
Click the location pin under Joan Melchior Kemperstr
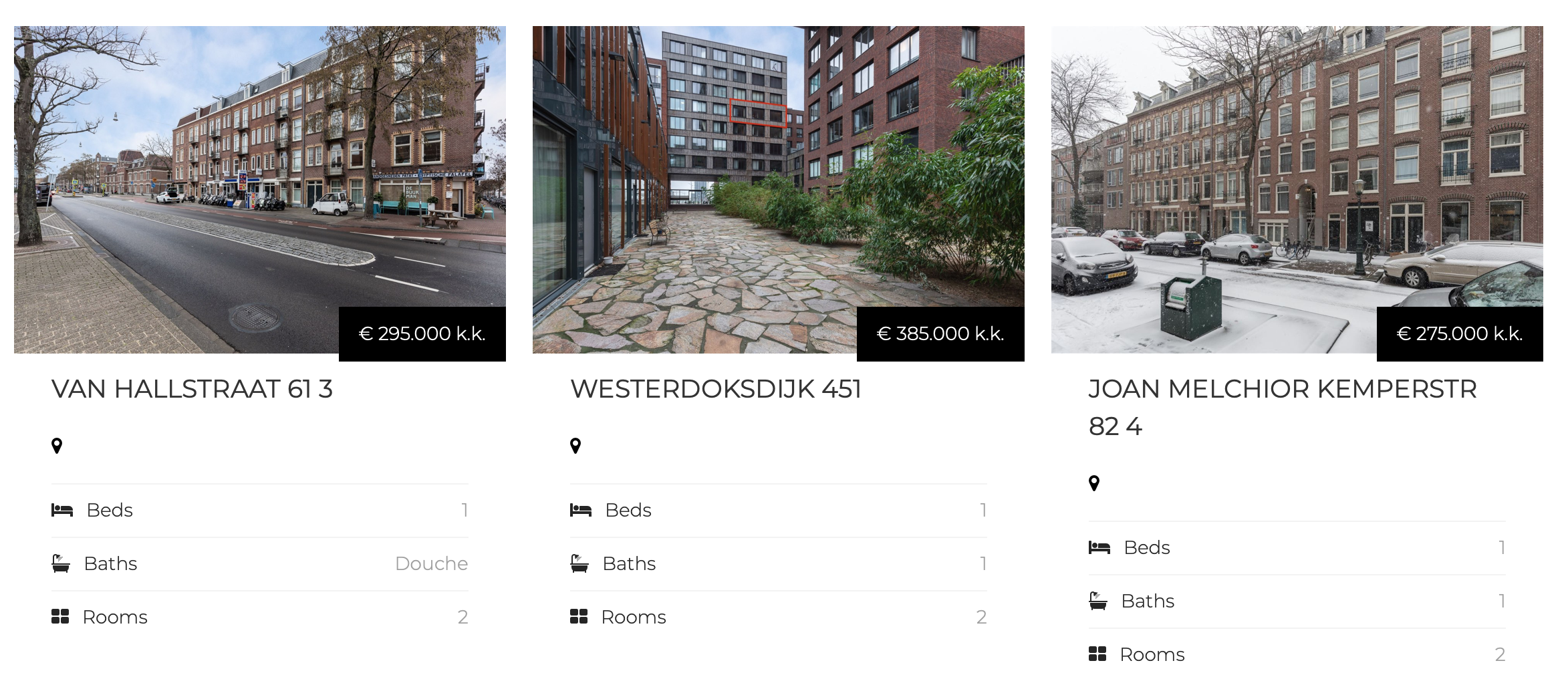(x=1094, y=483)
